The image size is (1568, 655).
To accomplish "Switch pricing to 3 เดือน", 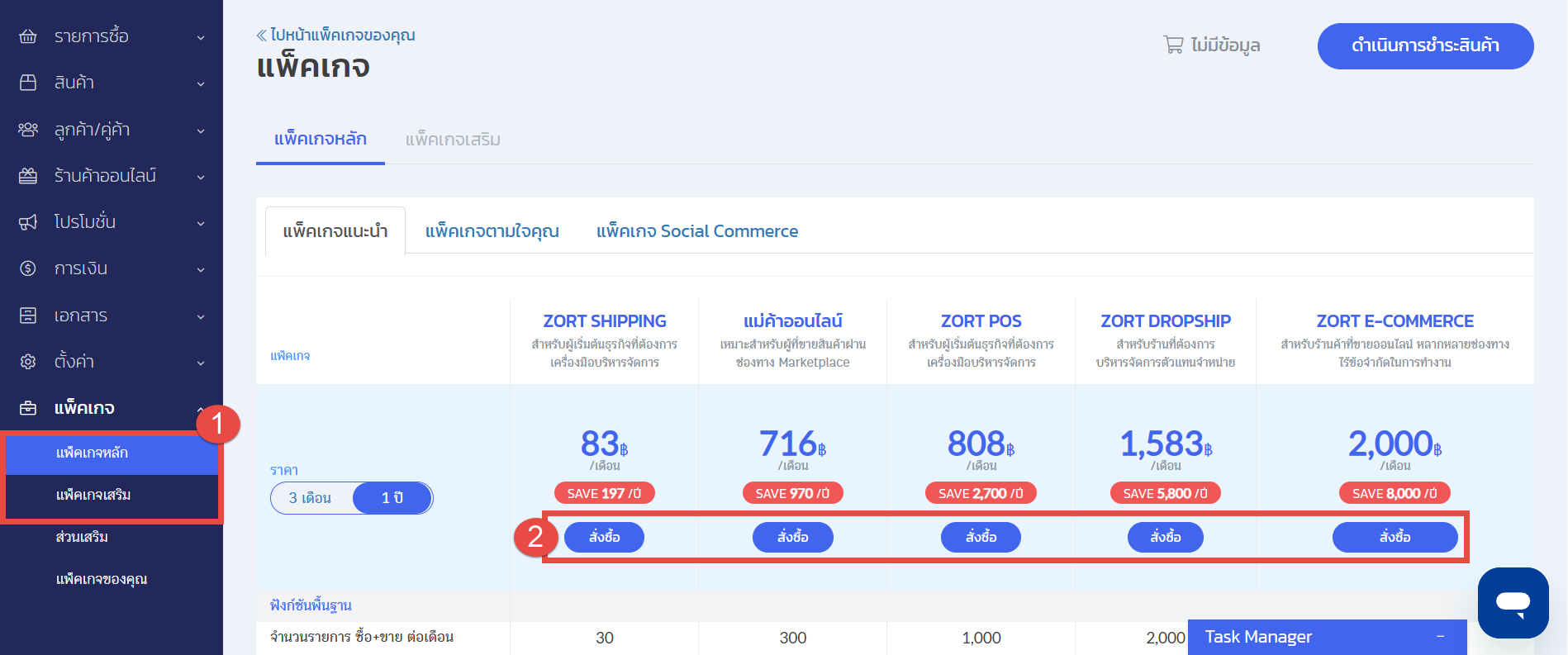I will pyautogui.click(x=311, y=498).
